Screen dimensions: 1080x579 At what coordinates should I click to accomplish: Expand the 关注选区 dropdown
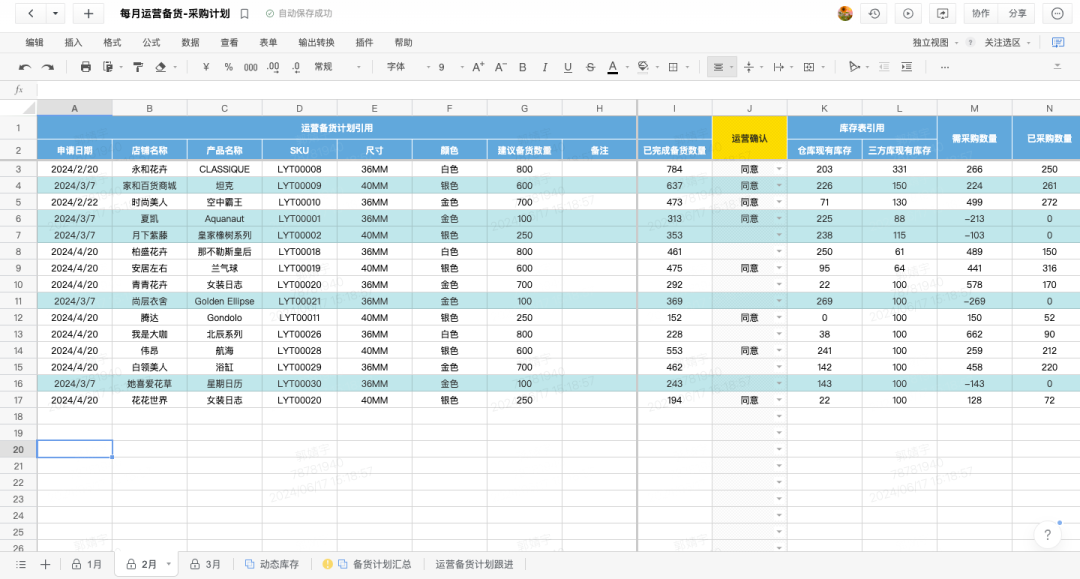click(x=1028, y=43)
